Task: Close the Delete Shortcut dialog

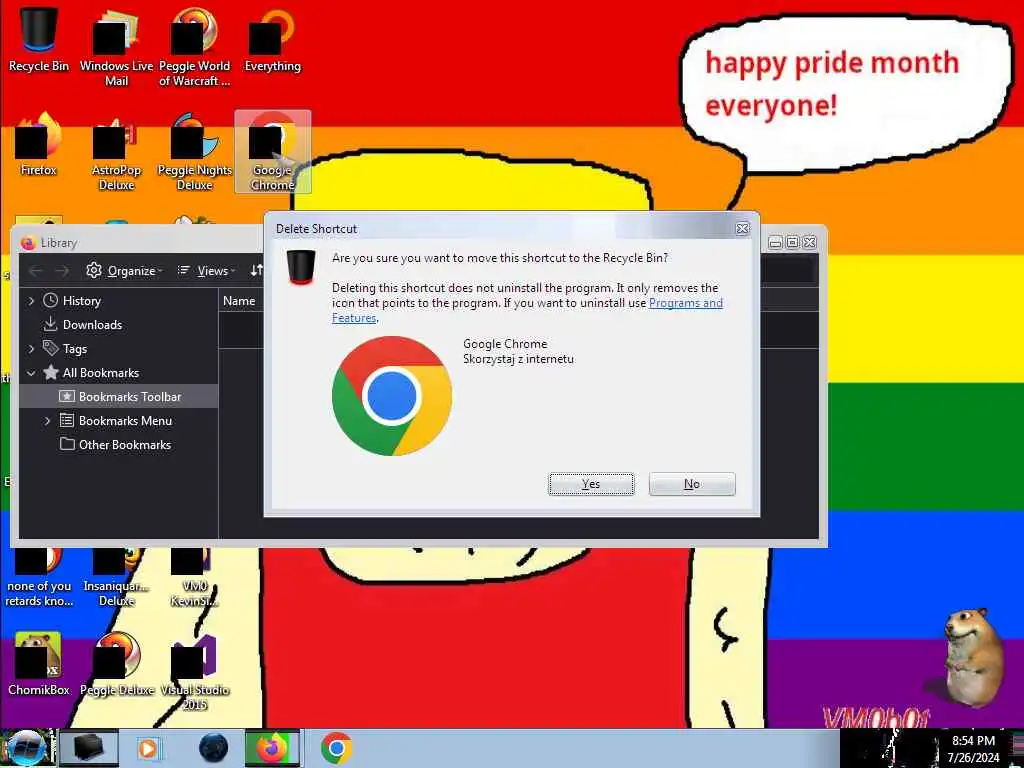Action: pyautogui.click(x=743, y=229)
